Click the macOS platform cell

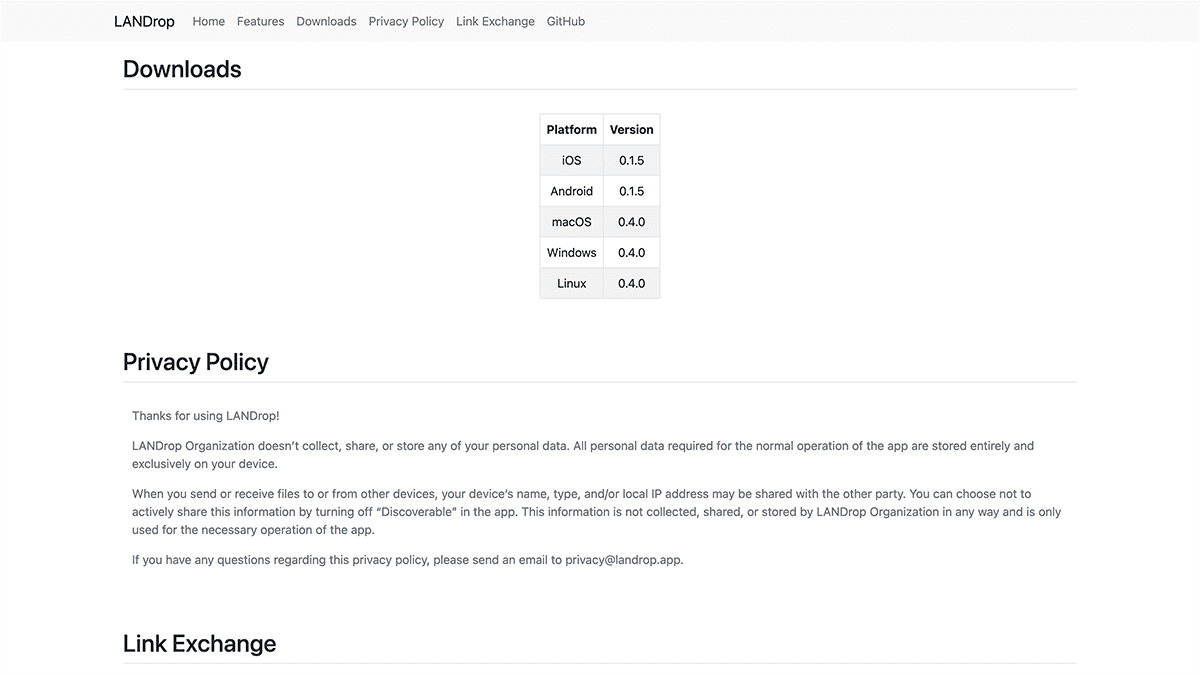(x=571, y=222)
